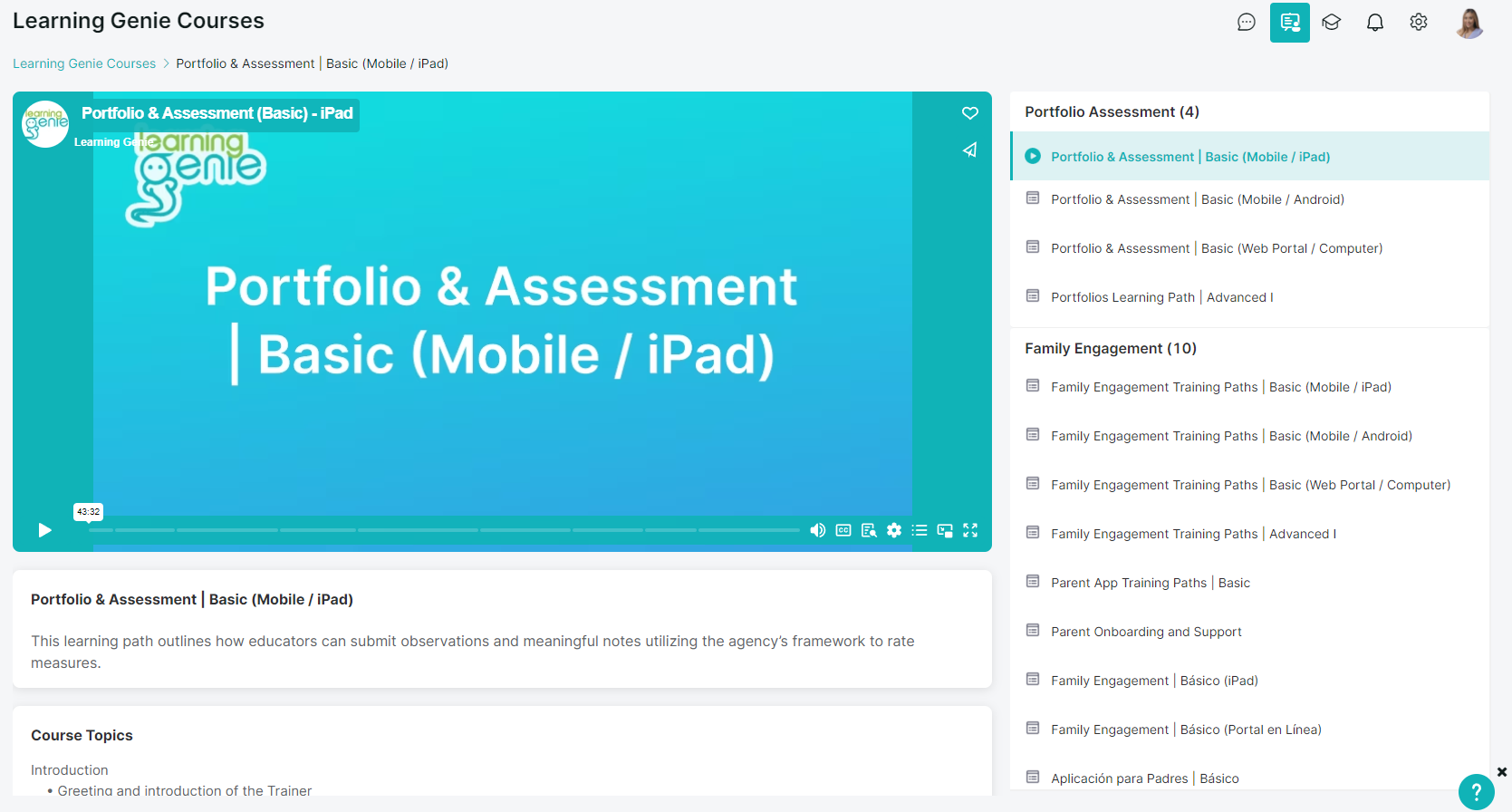Dismiss the help widget with the x

(1502, 772)
